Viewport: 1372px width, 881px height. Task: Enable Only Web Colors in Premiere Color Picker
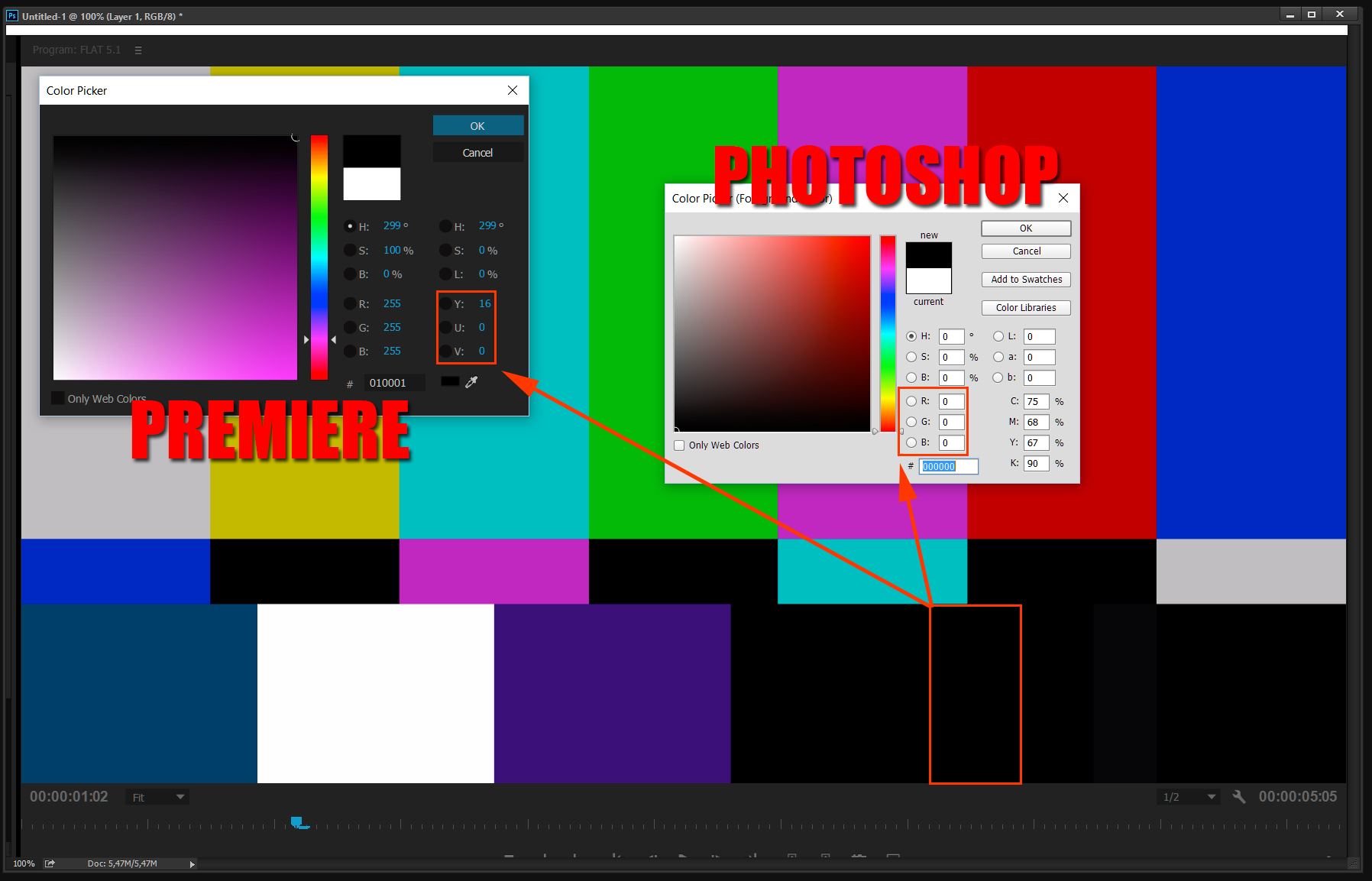pyautogui.click(x=58, y=398)
